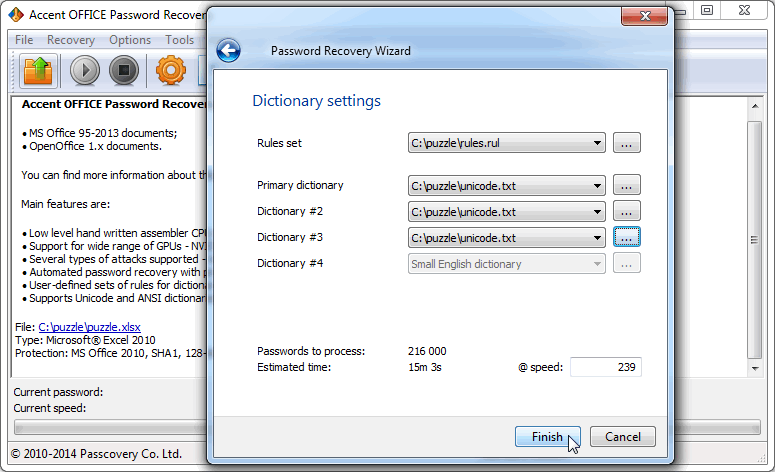Open the File menu
Screen dimensions: 775x472
[x=24, y=40]
